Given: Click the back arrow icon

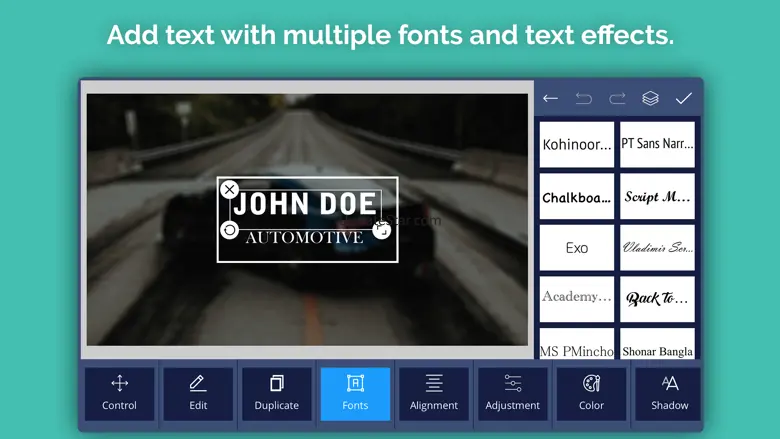Looking at the screenshot, I should [550, 98].
